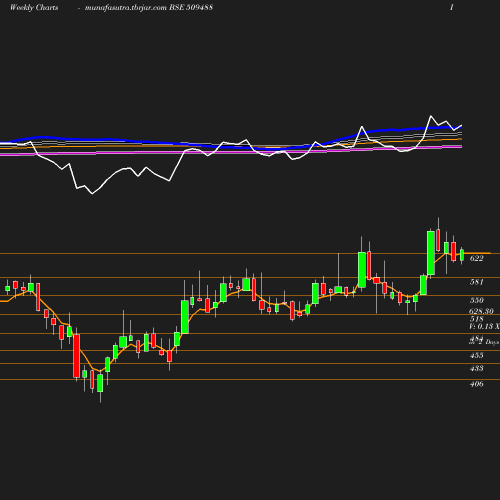Click the 581 price level label
This screenshot has width=500, height=500.
pos(477,282)
